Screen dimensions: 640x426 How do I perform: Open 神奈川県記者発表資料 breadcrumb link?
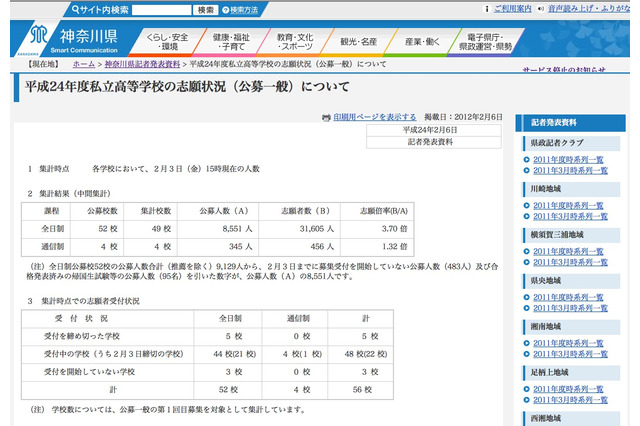142,64
